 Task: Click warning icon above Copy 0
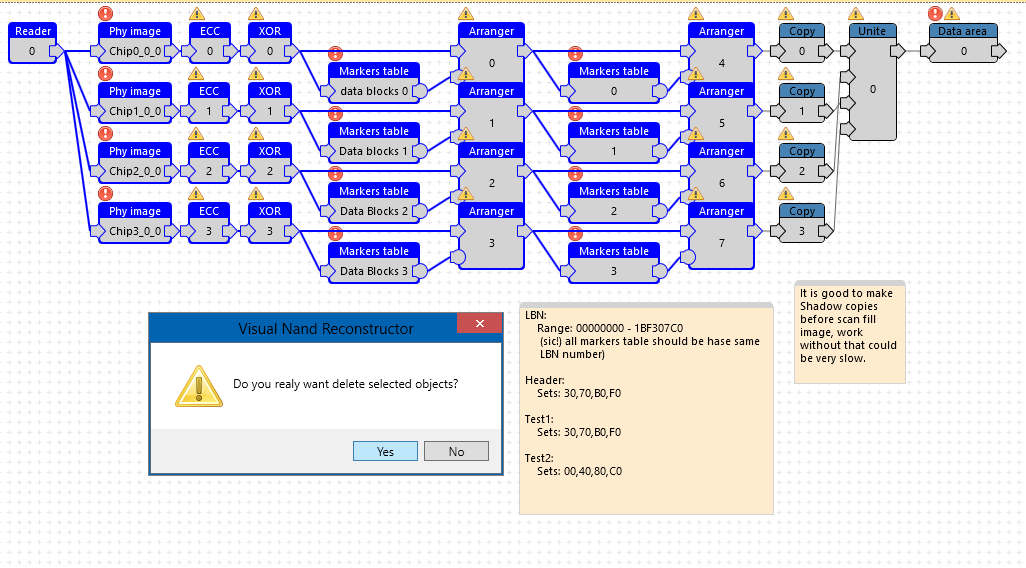pos(786,14)
